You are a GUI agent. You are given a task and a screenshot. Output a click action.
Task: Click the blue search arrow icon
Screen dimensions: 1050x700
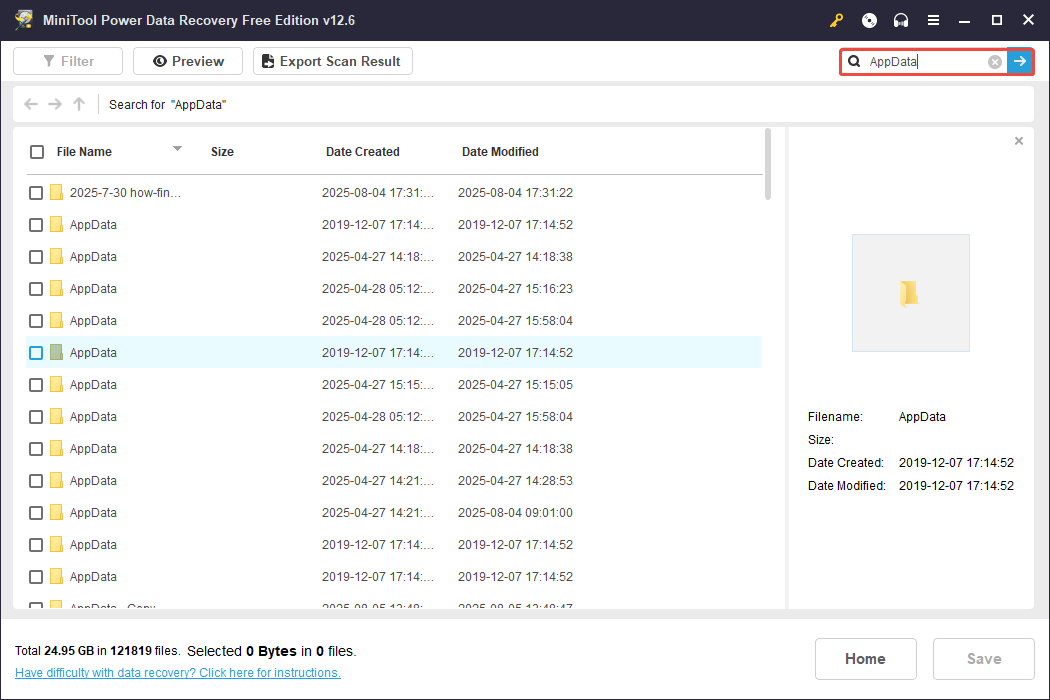coord(1019,61)
